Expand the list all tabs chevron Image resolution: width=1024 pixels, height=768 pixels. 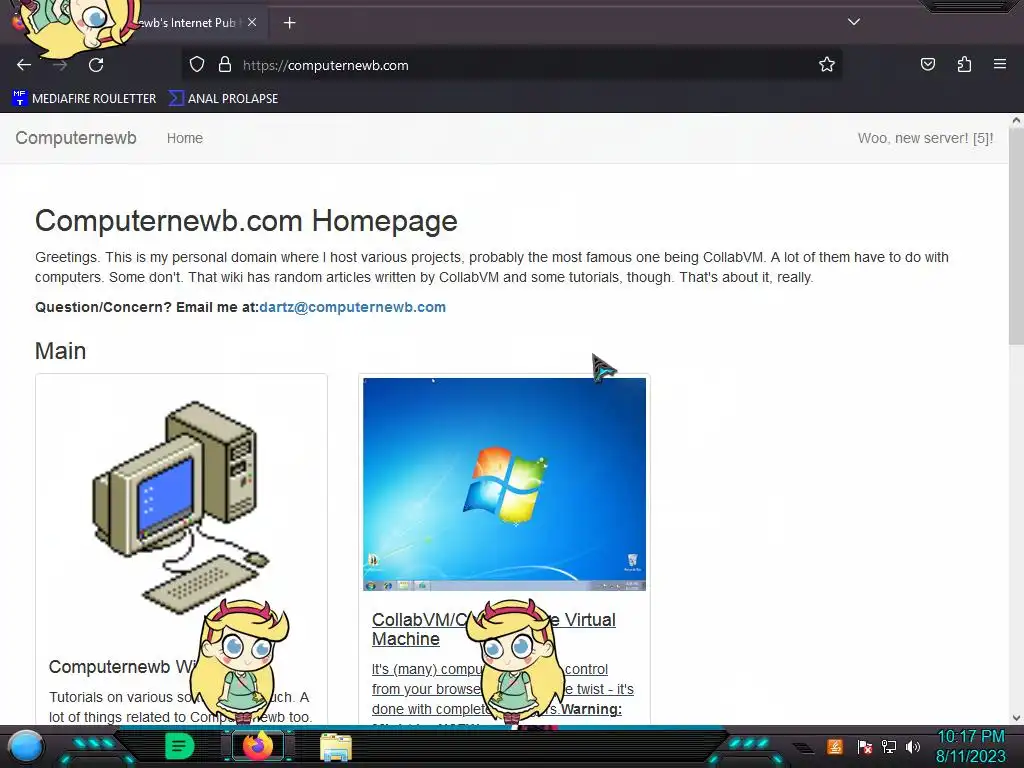pos(854,22)
